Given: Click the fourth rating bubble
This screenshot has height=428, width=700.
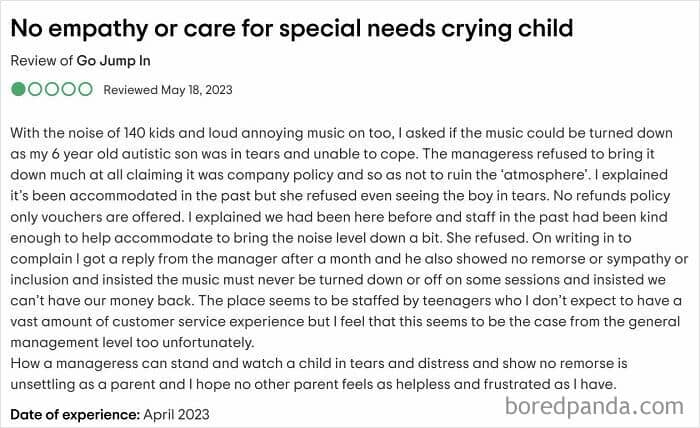Looking at the screenshot, I should tap(69, 89).
